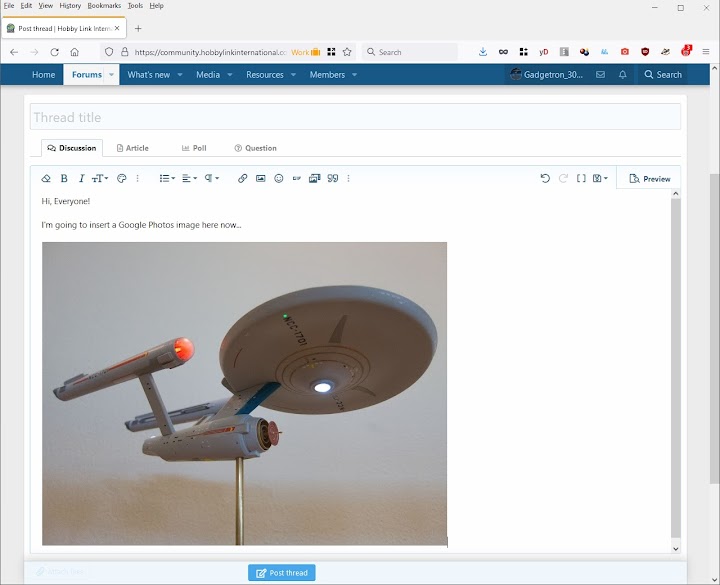The height and width of the screenshot is (585, 720).
Task: Undo the last editor change
Action: click(x=545, y=179)
